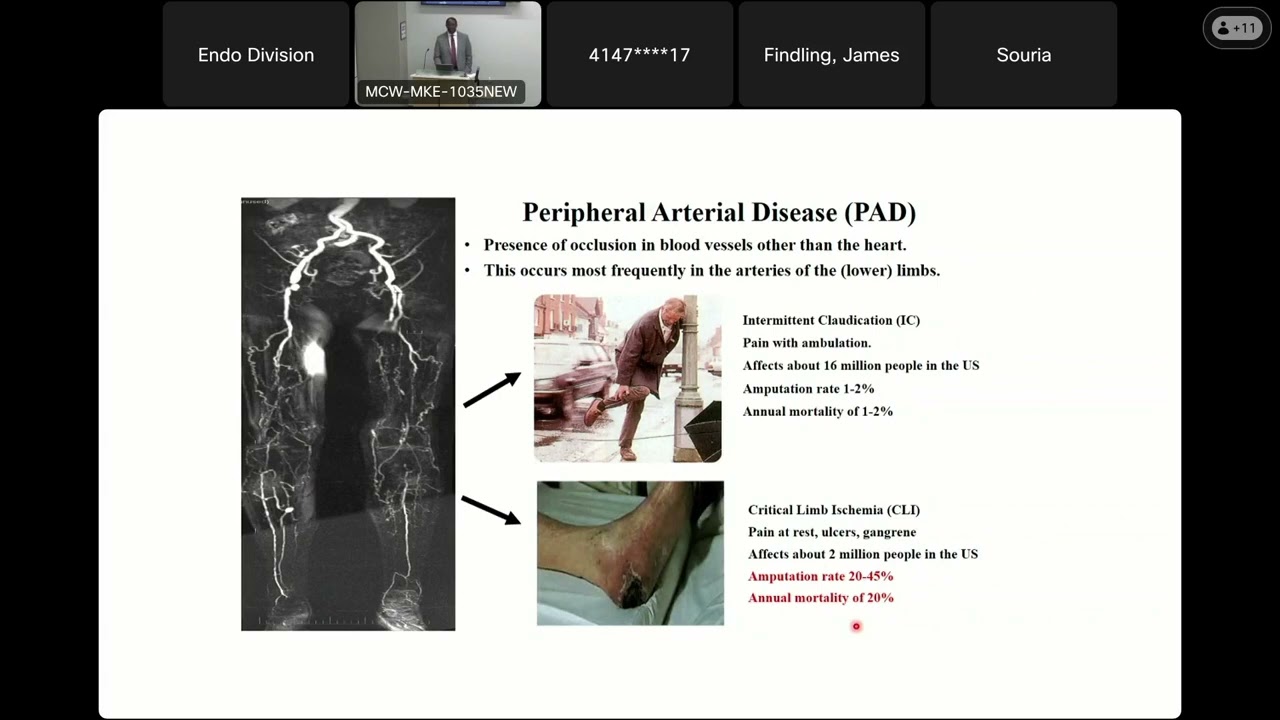The height and width of the screenshot is (720, 1280).
Task: Open the +11 participants overflow button
Action: click(x=1236, y=28)
